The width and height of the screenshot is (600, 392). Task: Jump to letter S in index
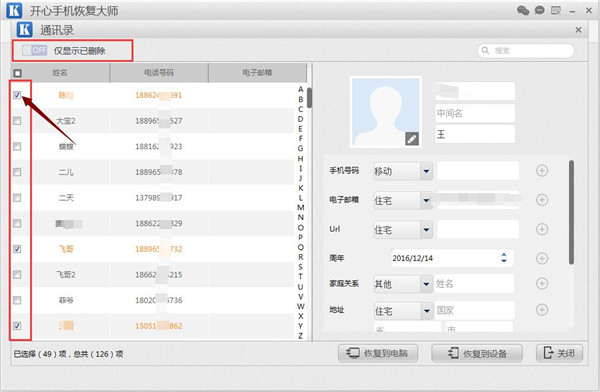tap(300, 267)
